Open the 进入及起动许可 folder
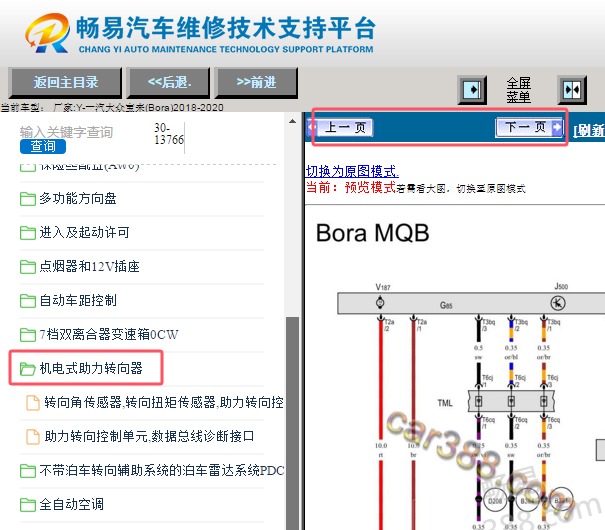The image size is (605, 530). point(84,232)
